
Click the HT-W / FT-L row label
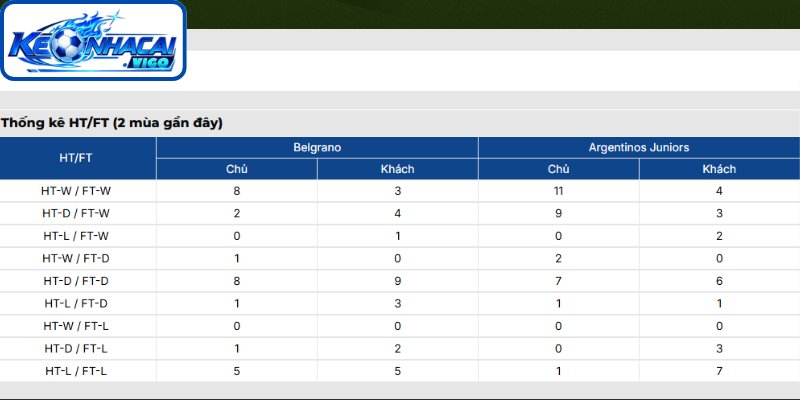(x=76, y=326)
